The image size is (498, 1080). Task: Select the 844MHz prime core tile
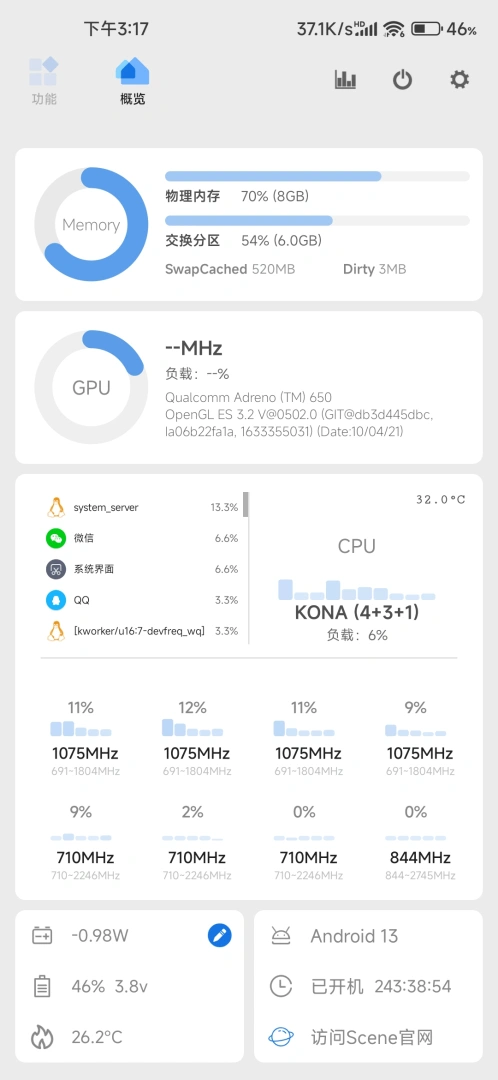[x=415, y=844]
